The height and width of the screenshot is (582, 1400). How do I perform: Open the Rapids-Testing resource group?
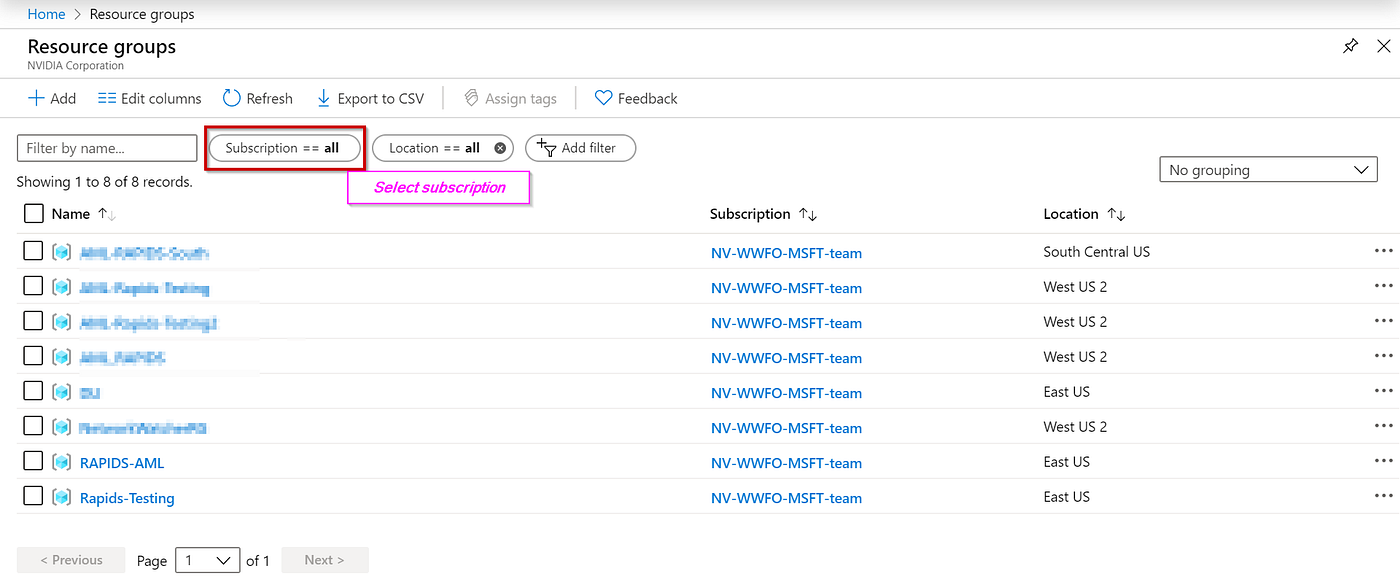(127, 498)
